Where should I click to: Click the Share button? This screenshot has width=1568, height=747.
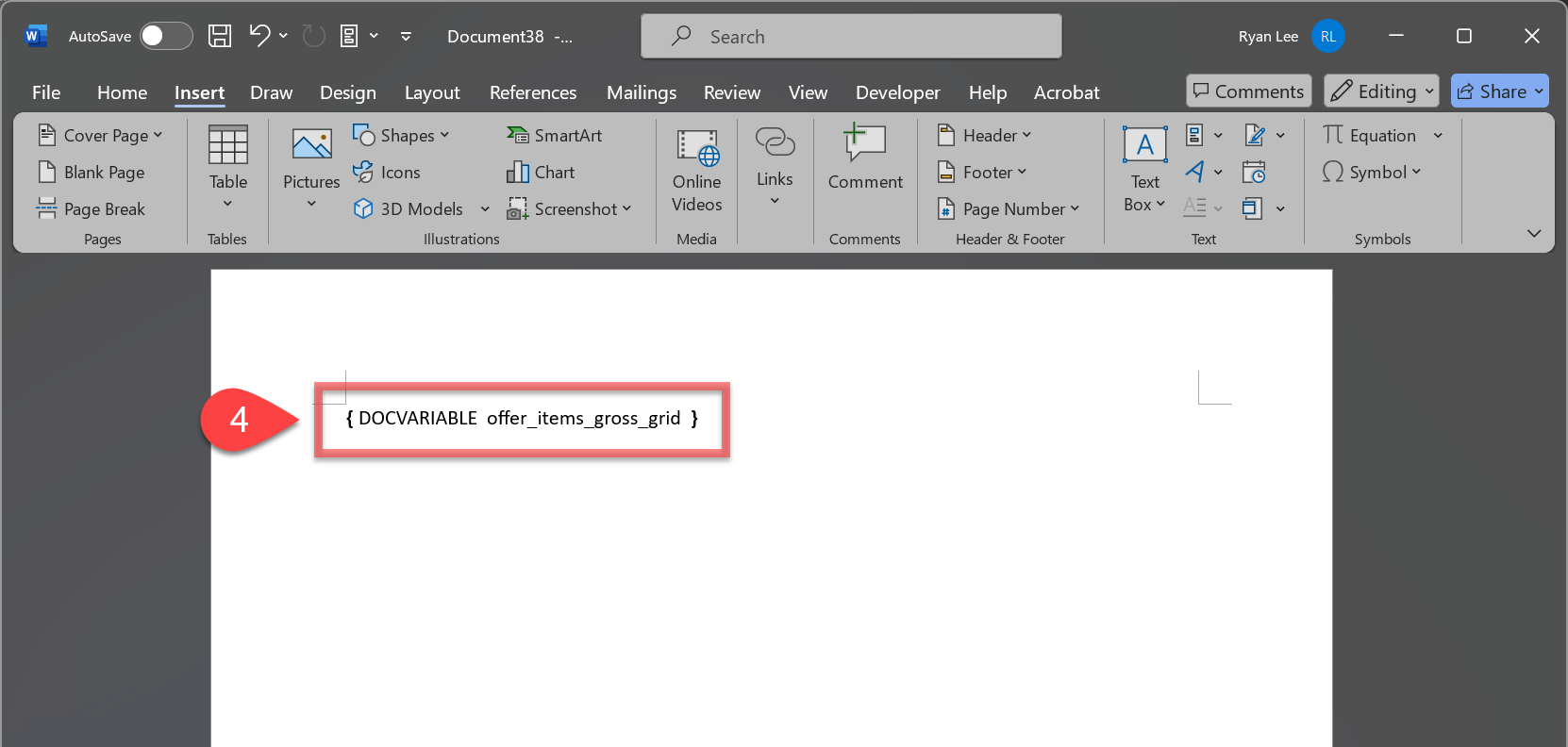click(1499, 91)
